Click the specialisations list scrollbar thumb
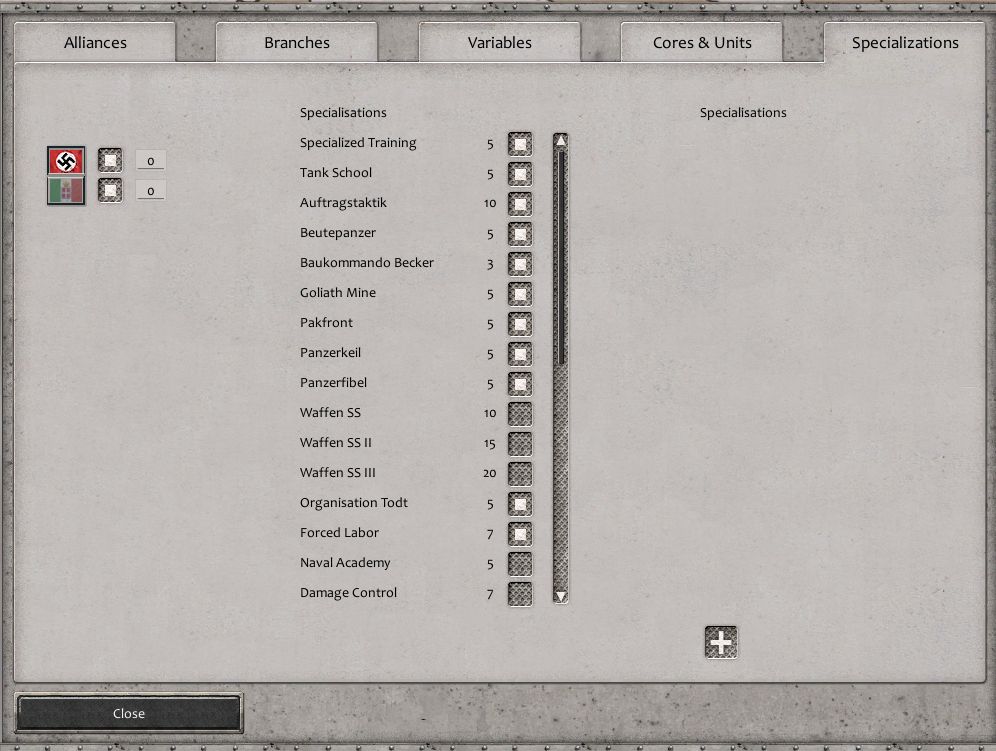This screenshot has height=751, width=996. click(561, 255)
